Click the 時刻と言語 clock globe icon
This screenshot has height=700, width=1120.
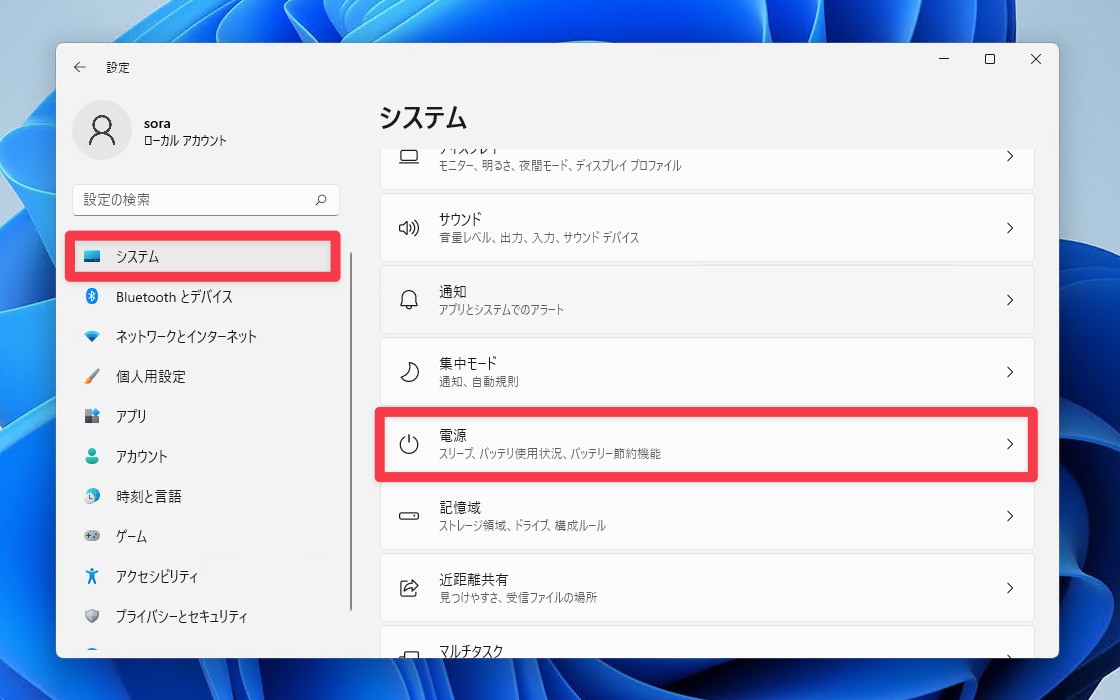tap(92, 496)
